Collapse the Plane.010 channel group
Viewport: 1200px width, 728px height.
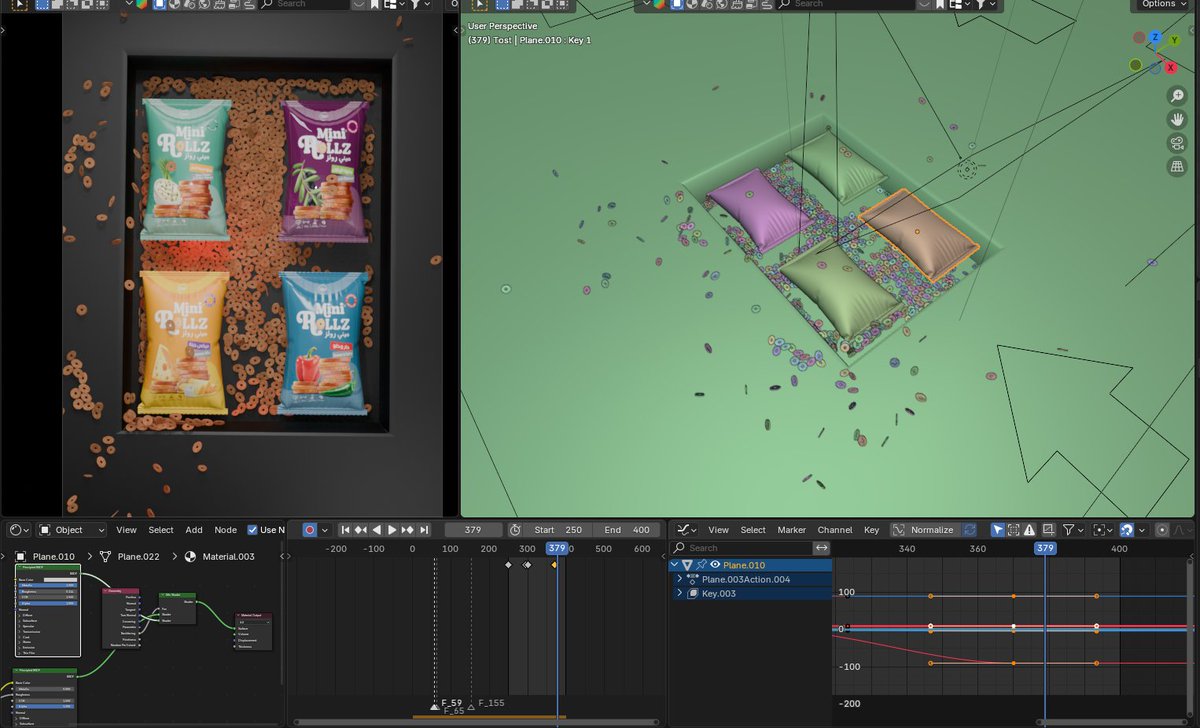[675, 565]
